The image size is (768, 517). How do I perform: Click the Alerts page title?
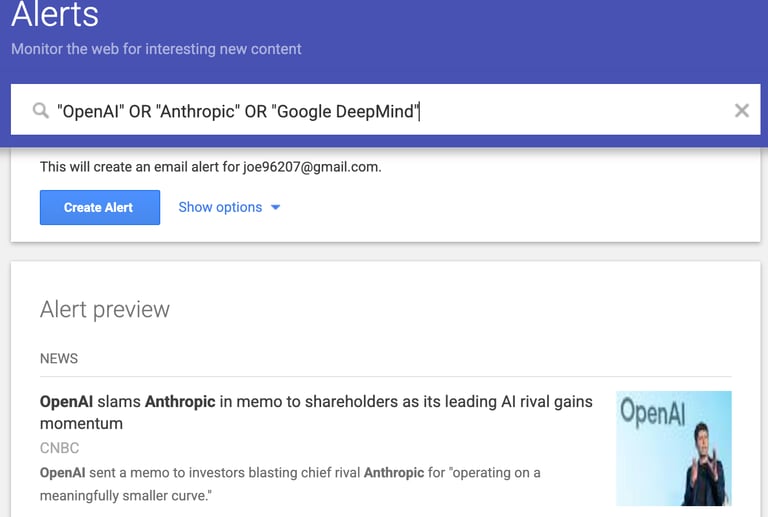55,14
